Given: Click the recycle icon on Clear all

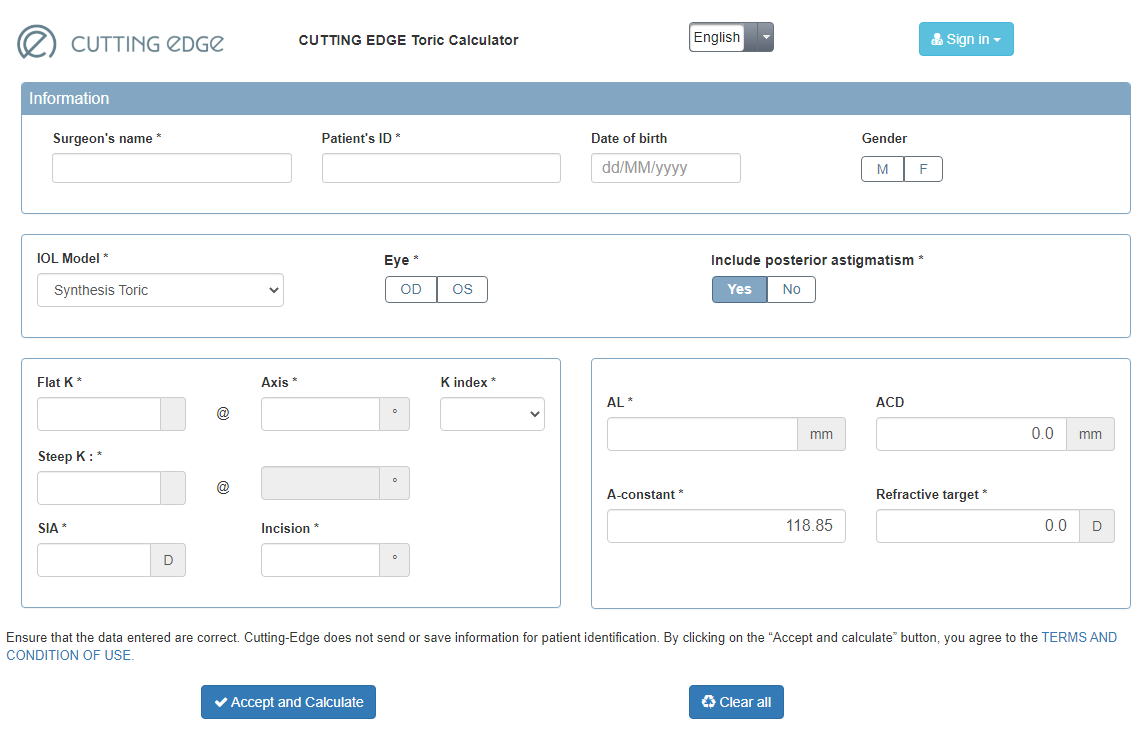Looking at the screenshot, I should click(x=708, y=702).
